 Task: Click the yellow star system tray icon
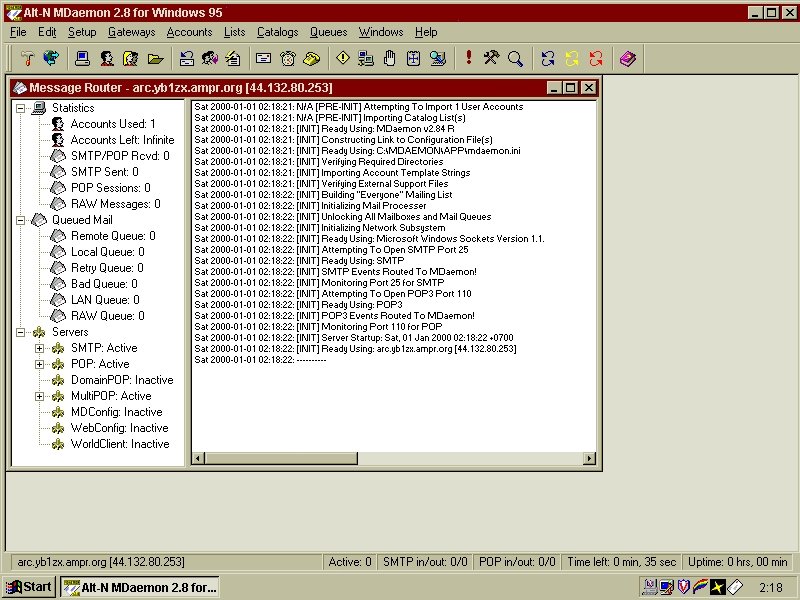pos(717,587)
